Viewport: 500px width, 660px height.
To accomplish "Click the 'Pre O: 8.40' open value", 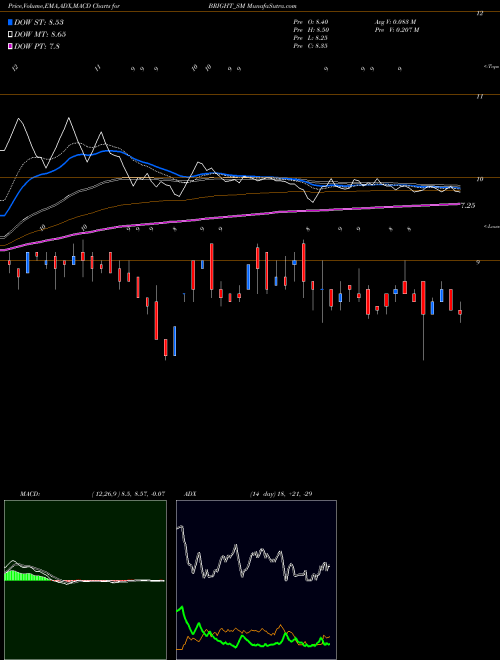I will 311,22.
